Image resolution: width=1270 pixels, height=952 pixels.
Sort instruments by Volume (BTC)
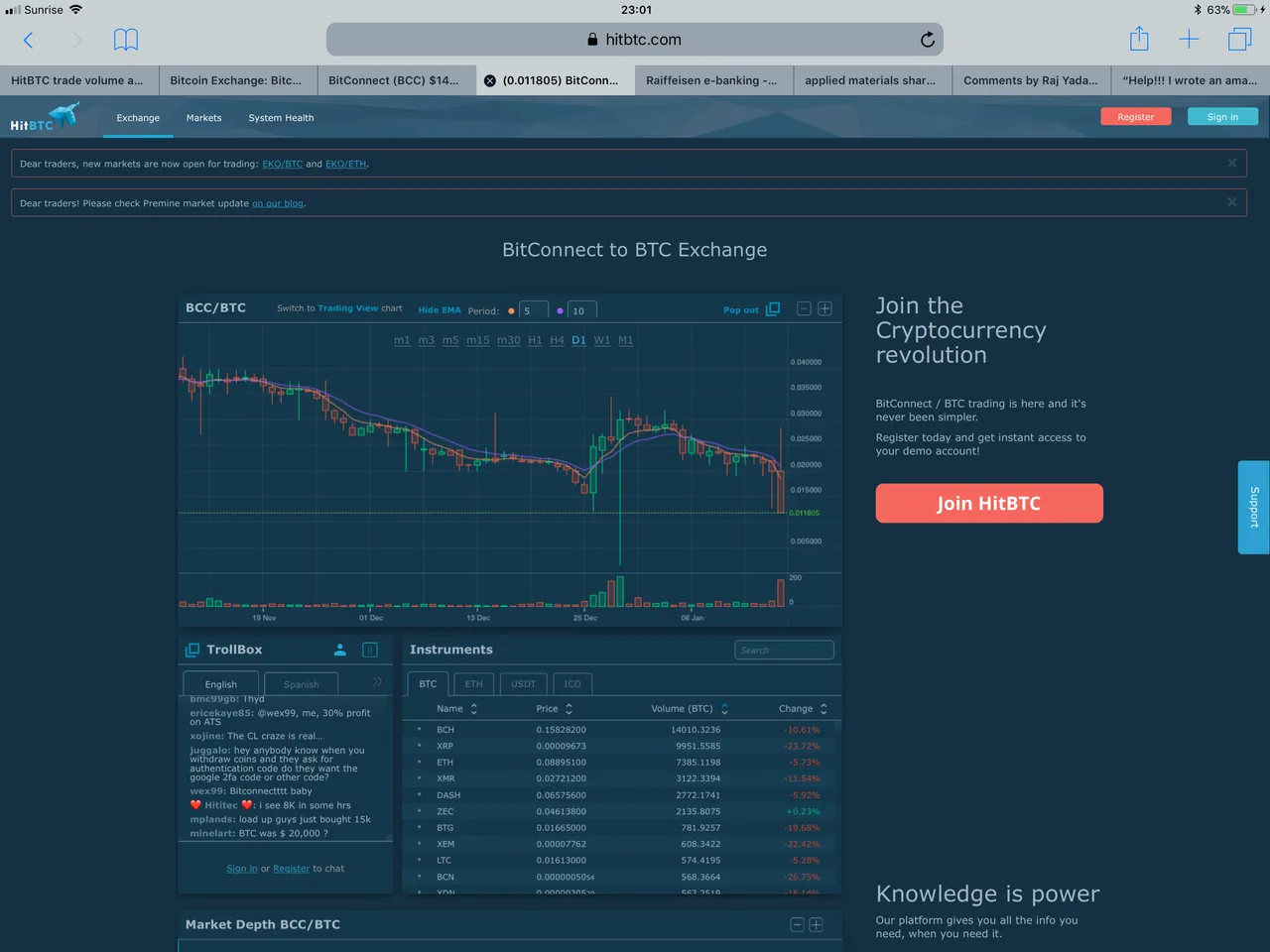690,709
